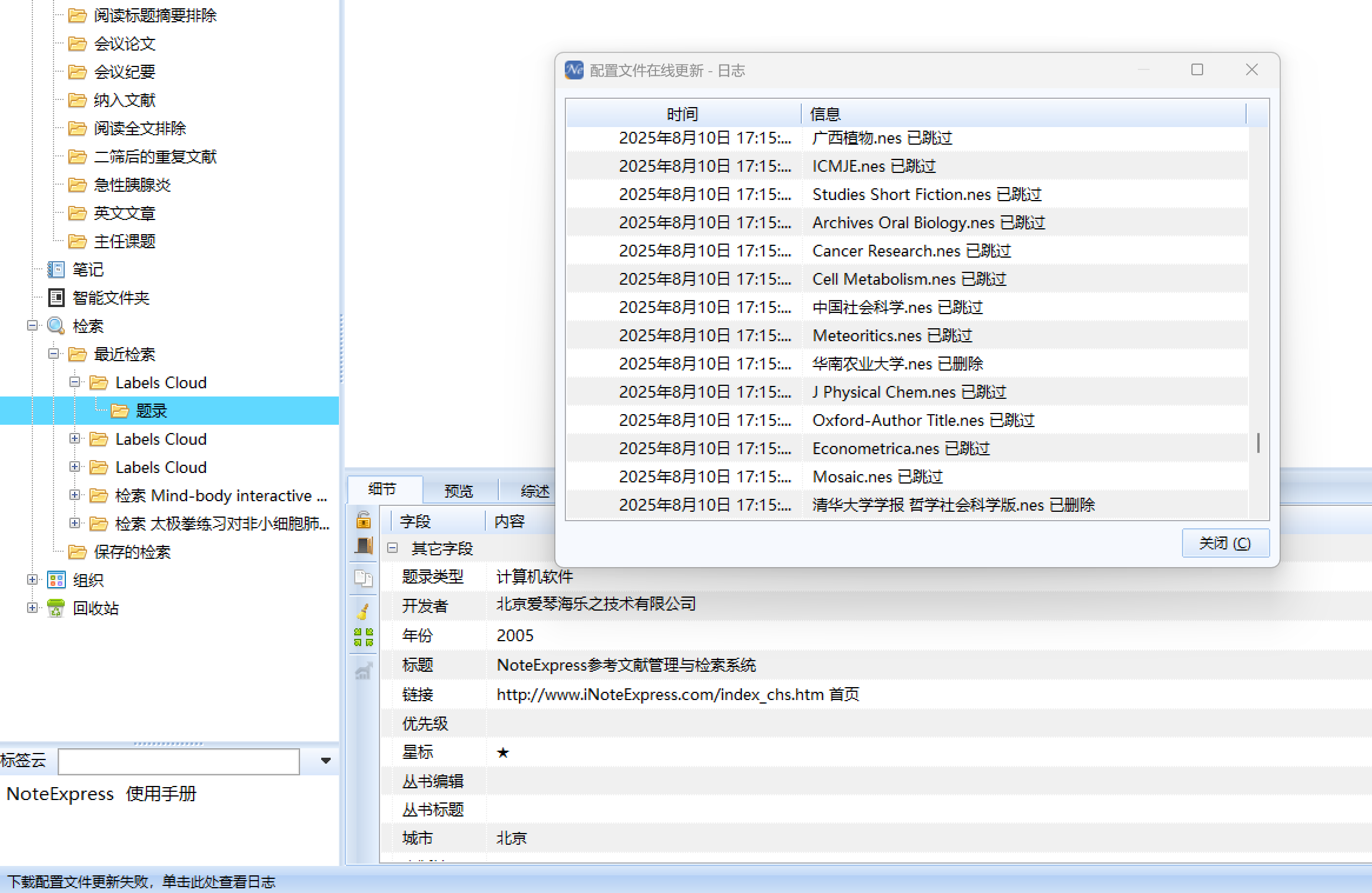
Task: Click the folder icon beside 阅读全文排除
Action: (77, 128)
